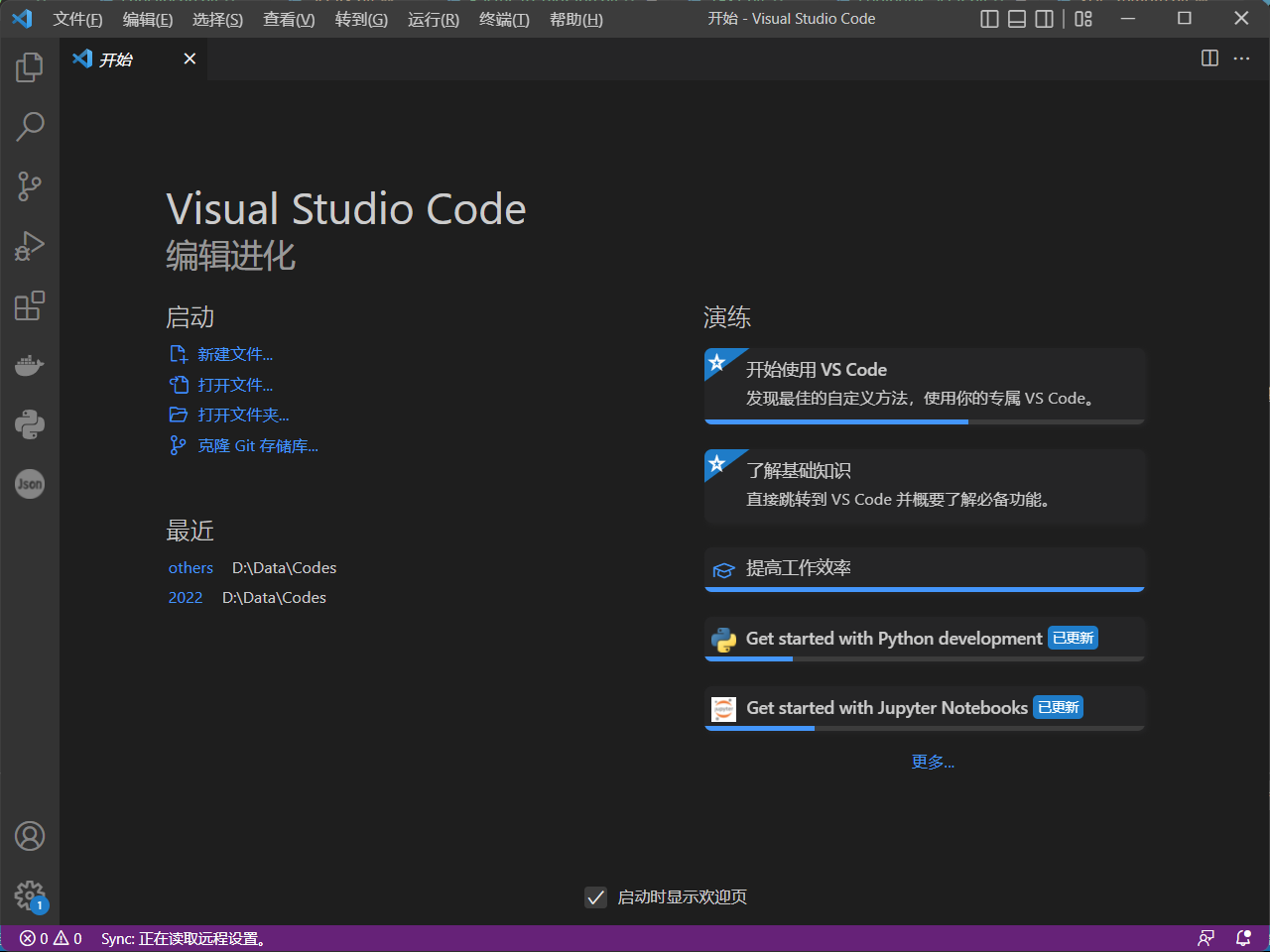
Task: Open notifications bell in status bar
Action: (x=1243, y=938)
